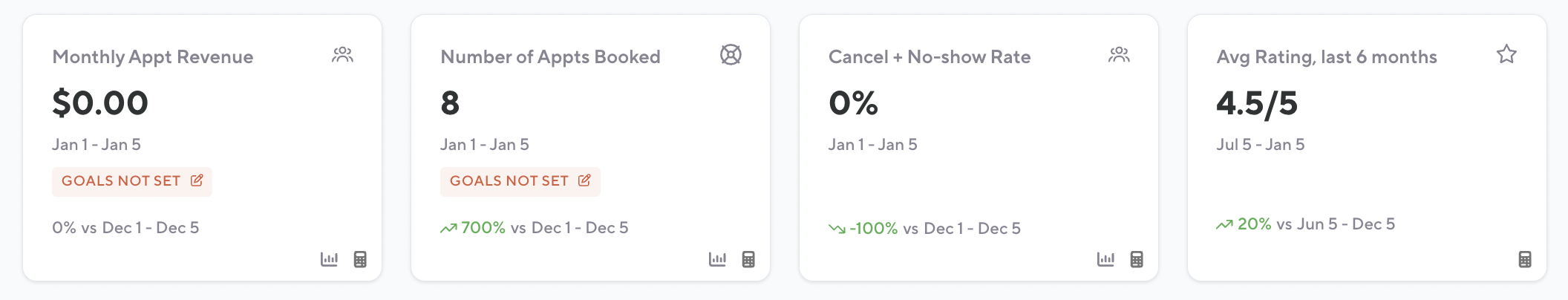The height and width of the screenshot is (300, 1568).
Task: Click people icon on Monthly Appt Revenue card
Action: pos(342,55)
